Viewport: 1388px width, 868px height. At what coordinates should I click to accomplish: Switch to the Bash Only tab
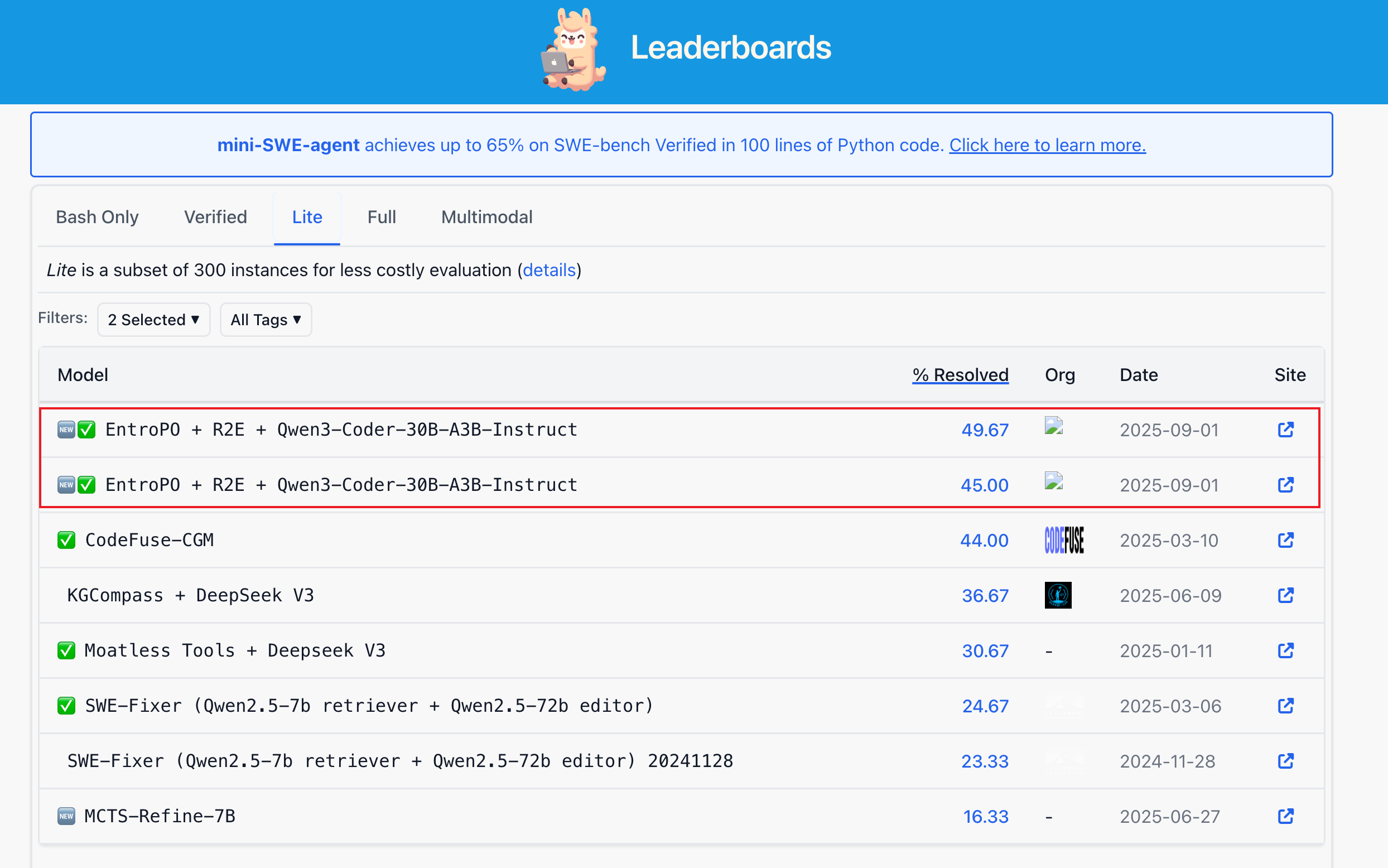[97, 217]
